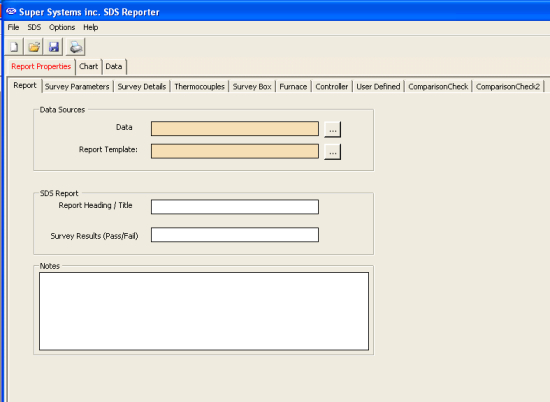Browse for a Report Template file
Screen dimensions: 550x402
click(x=333, y=152)
